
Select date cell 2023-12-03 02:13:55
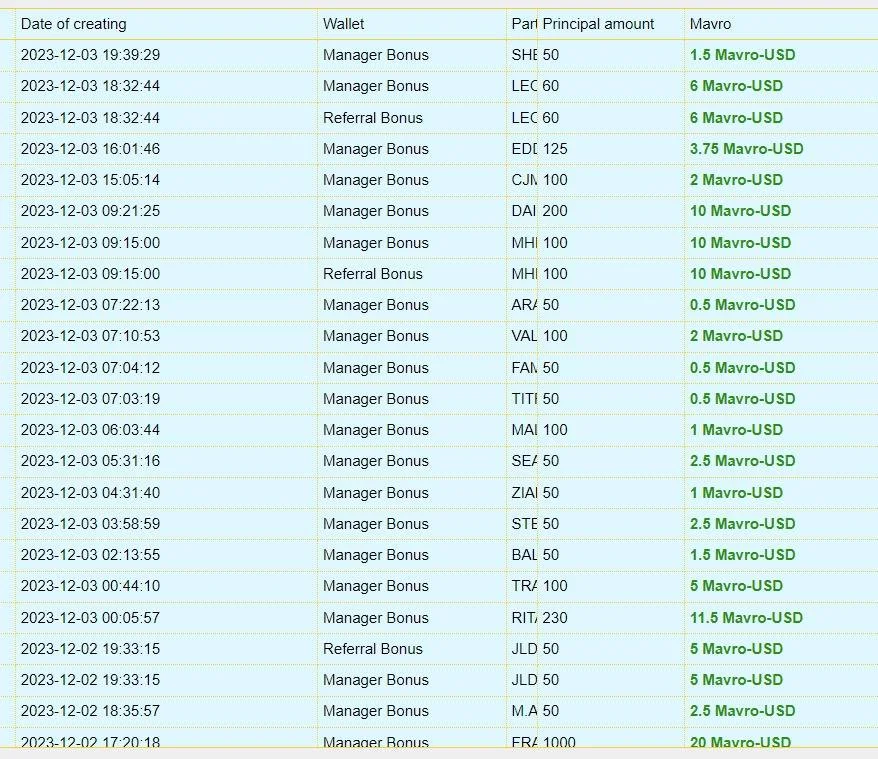click(x=90, y=555)
